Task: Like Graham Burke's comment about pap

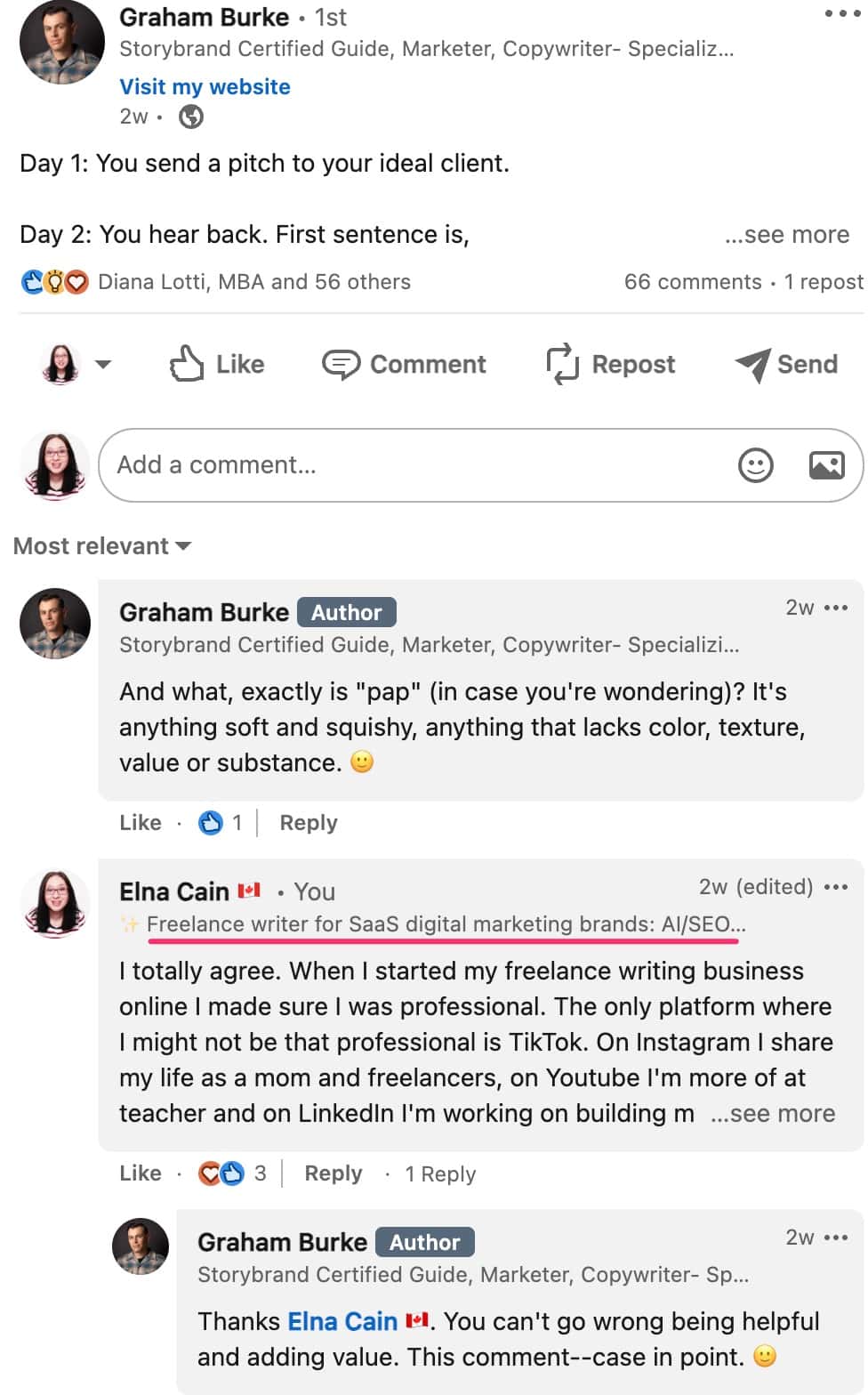Action: (140, 823)
